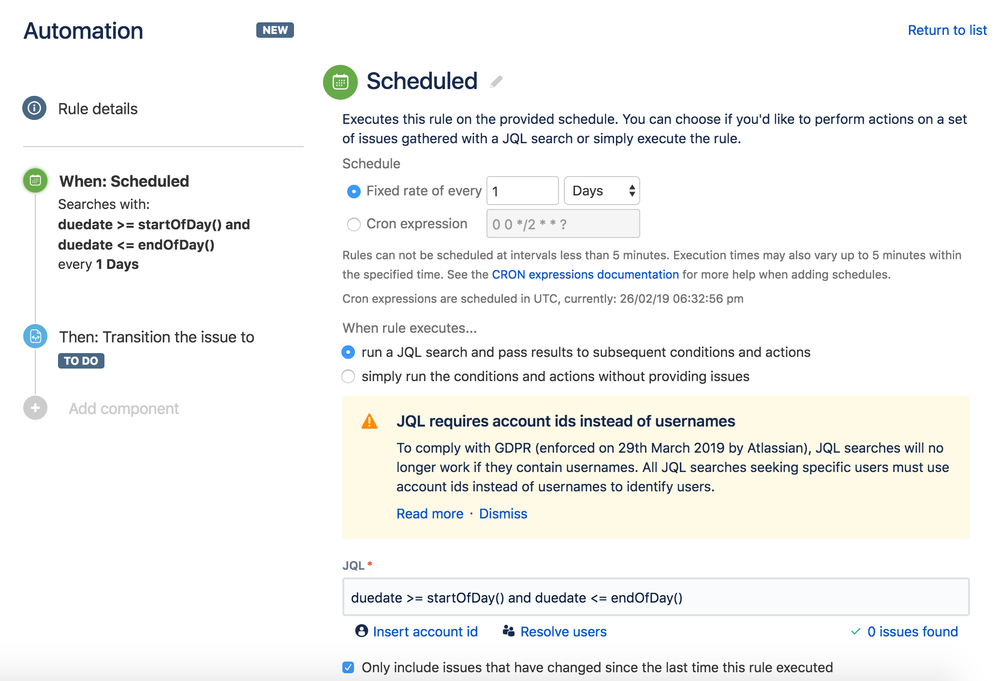The width and height of the screenshot is (999, 681).
Task: Click the pencil icon to rename Scheduled trigger
Action: tap(496, 81)
